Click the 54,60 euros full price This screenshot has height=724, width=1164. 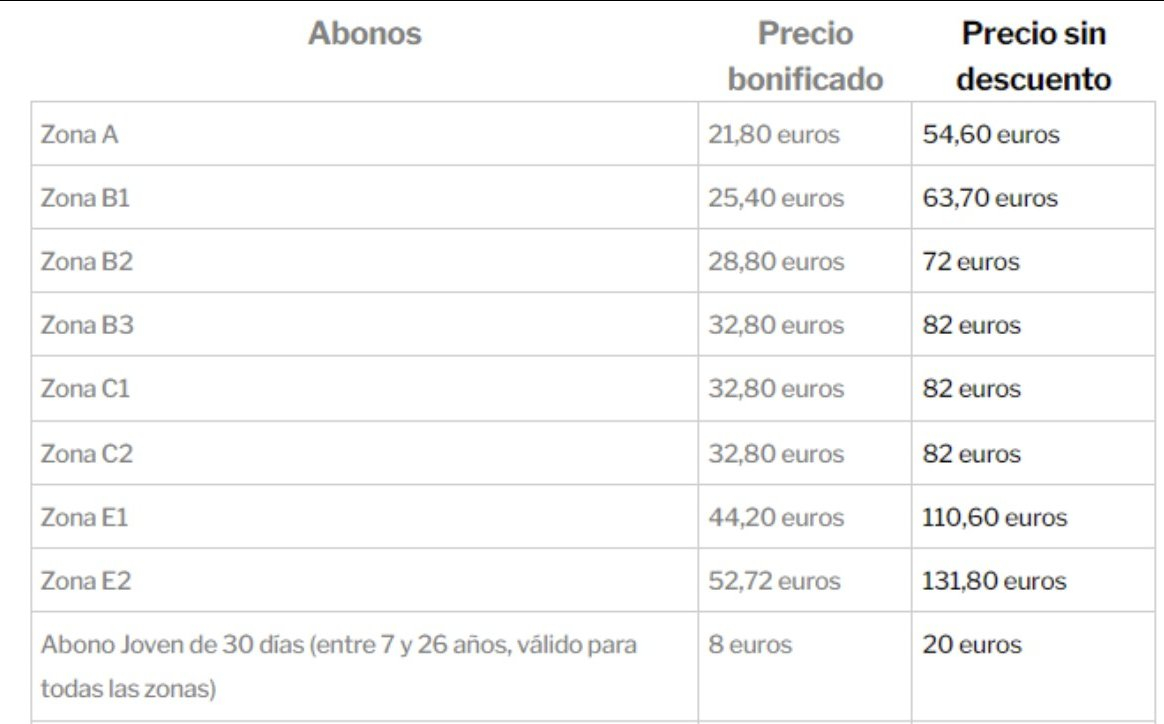coord(990,134)
